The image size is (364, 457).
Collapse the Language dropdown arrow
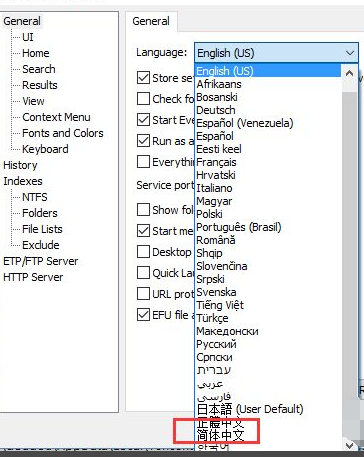(350, 53)
